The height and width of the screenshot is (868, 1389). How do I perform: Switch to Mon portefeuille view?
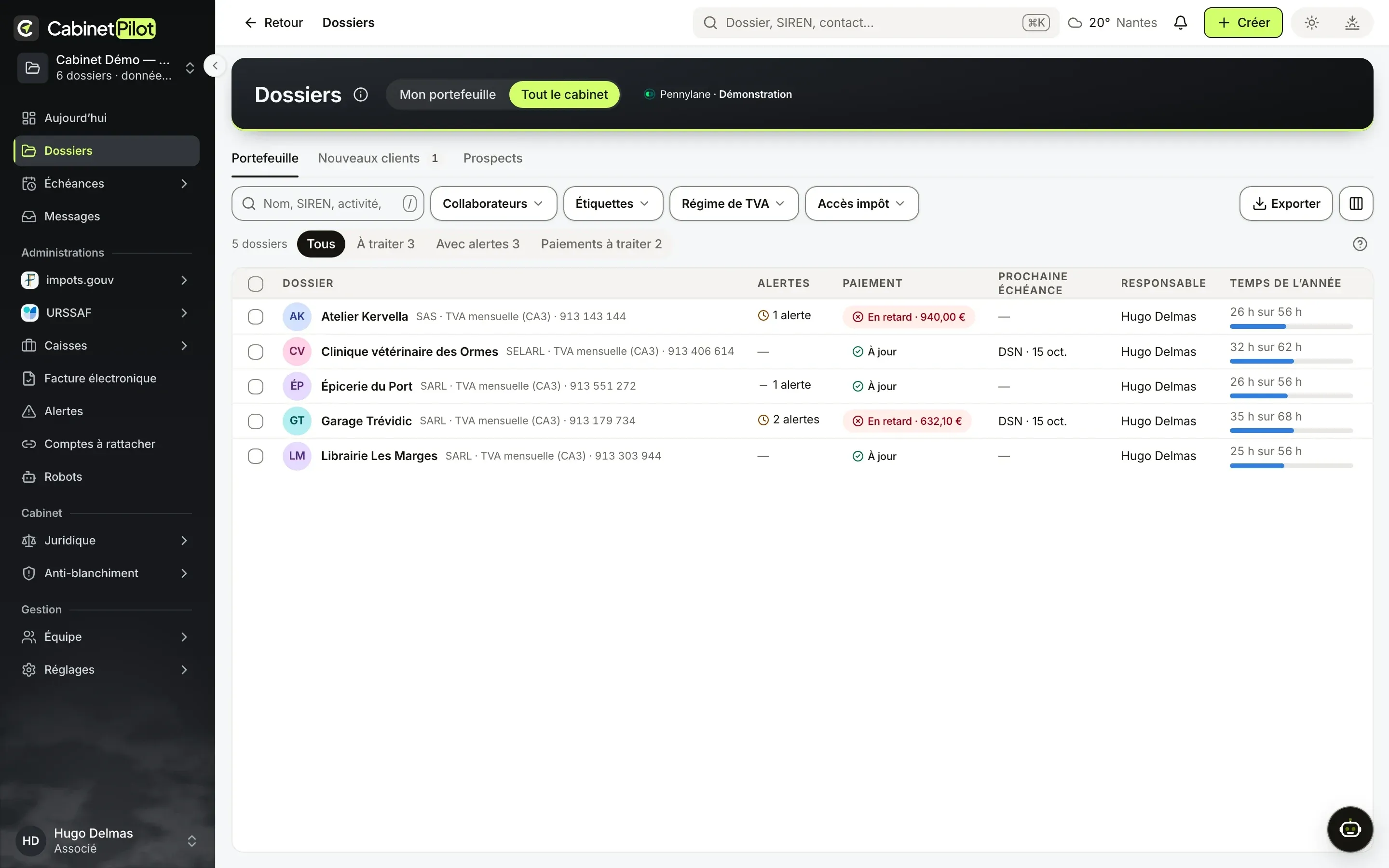(x=447, y=94)
